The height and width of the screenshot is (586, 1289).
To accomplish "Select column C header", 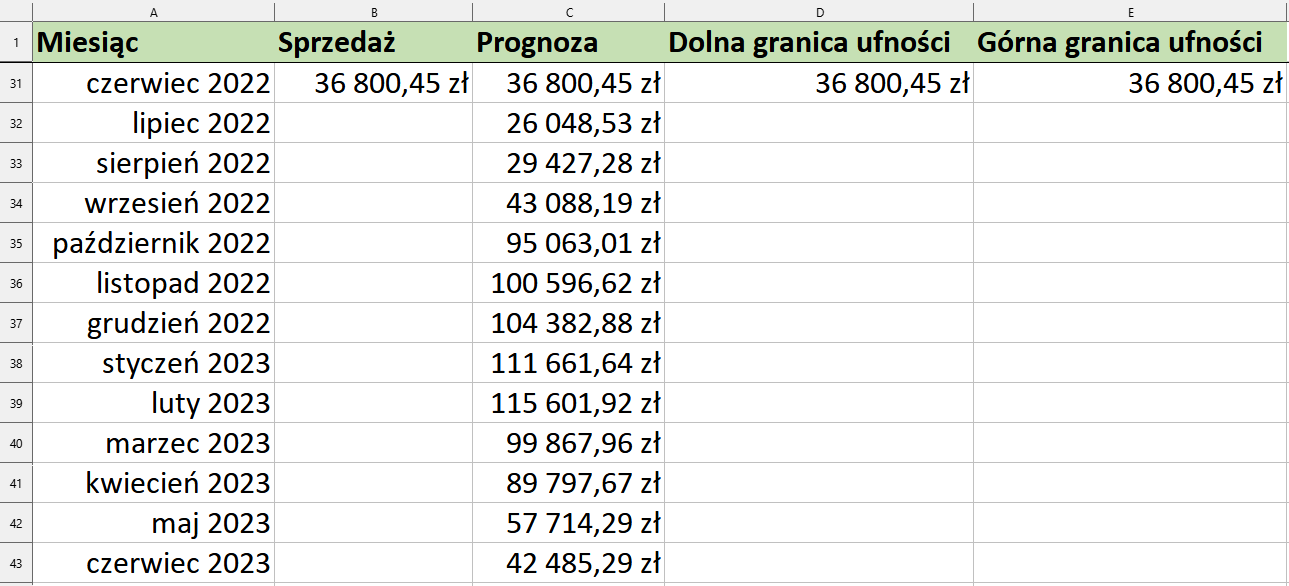I will point(569,11).
